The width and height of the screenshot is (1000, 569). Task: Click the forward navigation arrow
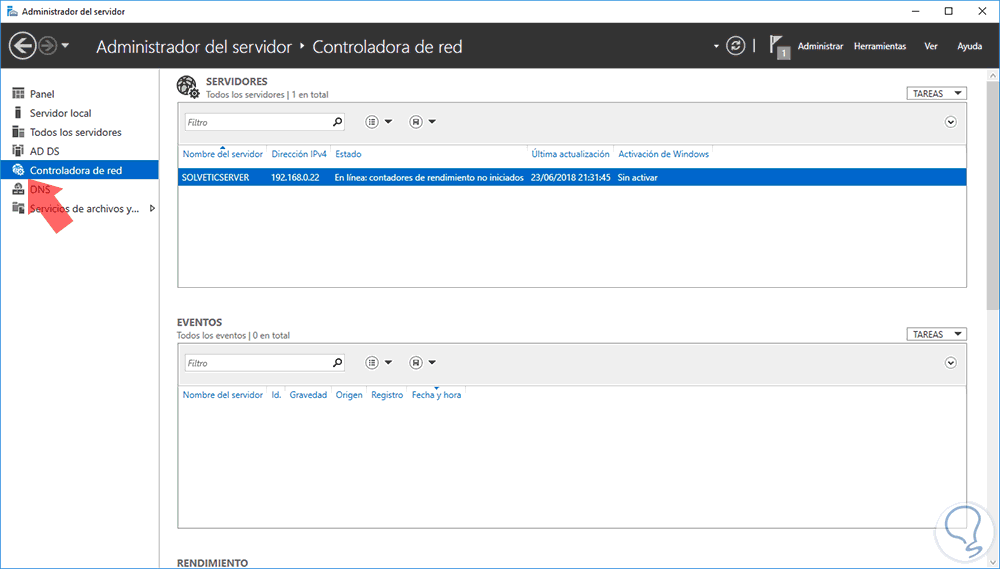point(48,46)
